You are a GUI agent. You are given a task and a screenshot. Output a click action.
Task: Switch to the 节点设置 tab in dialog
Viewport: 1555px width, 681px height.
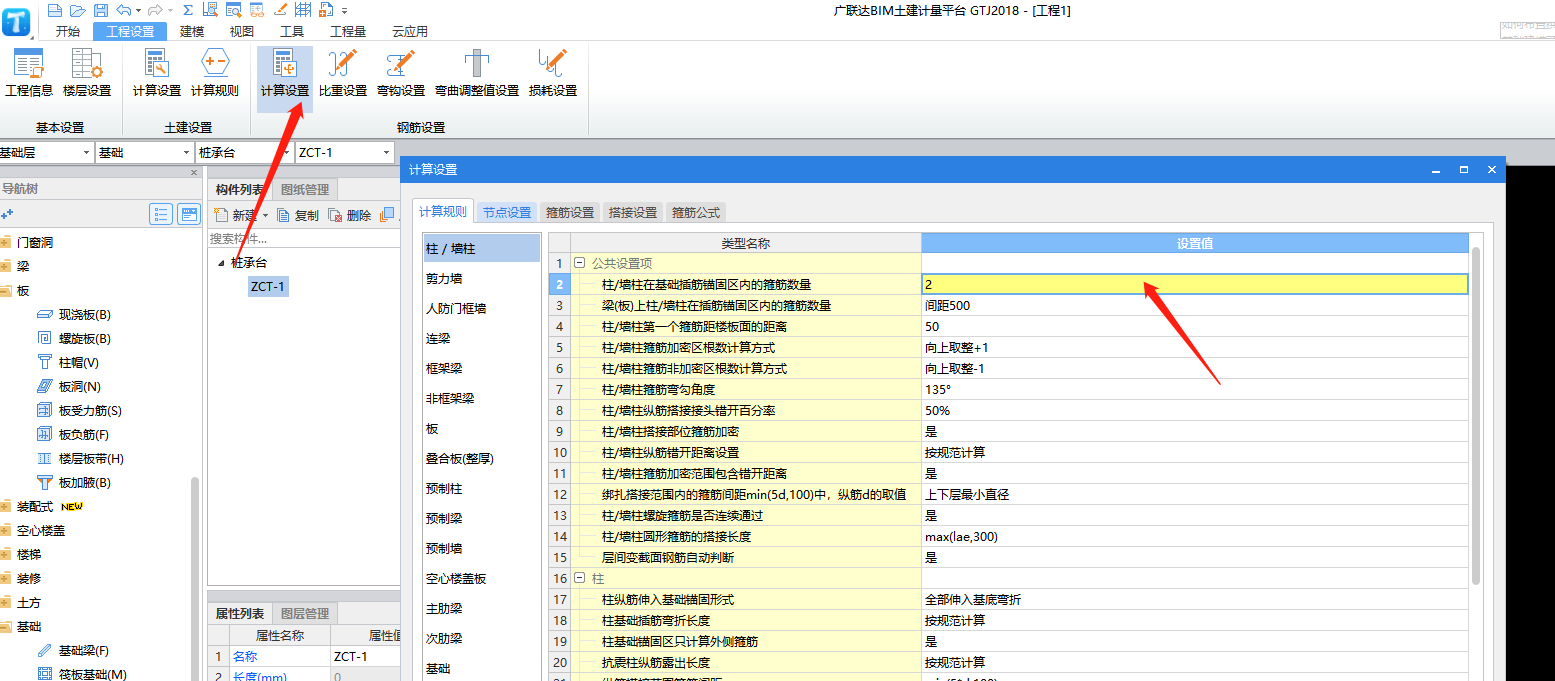point(507,212)
